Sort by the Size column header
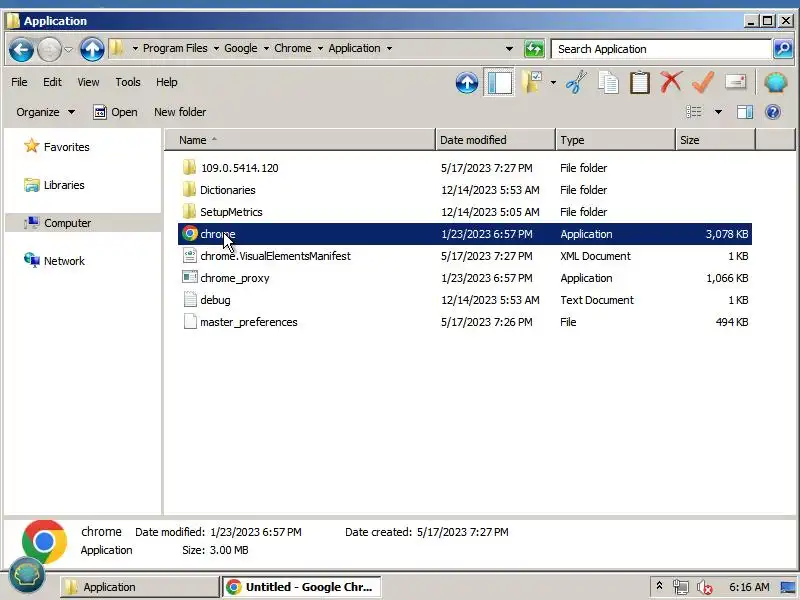The image size is (800, 600). [715, 140]
